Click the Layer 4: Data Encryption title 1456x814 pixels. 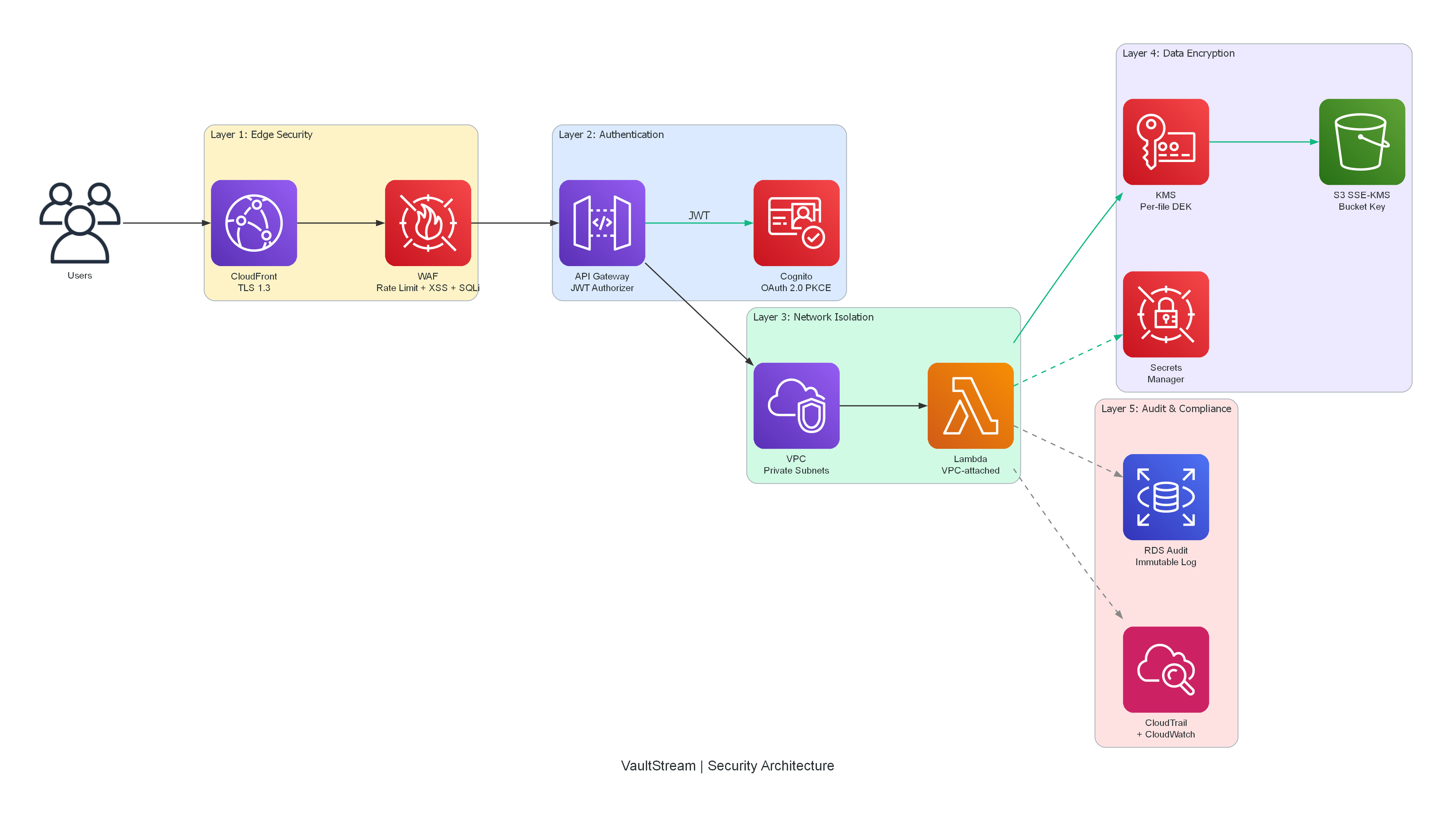1179,53
